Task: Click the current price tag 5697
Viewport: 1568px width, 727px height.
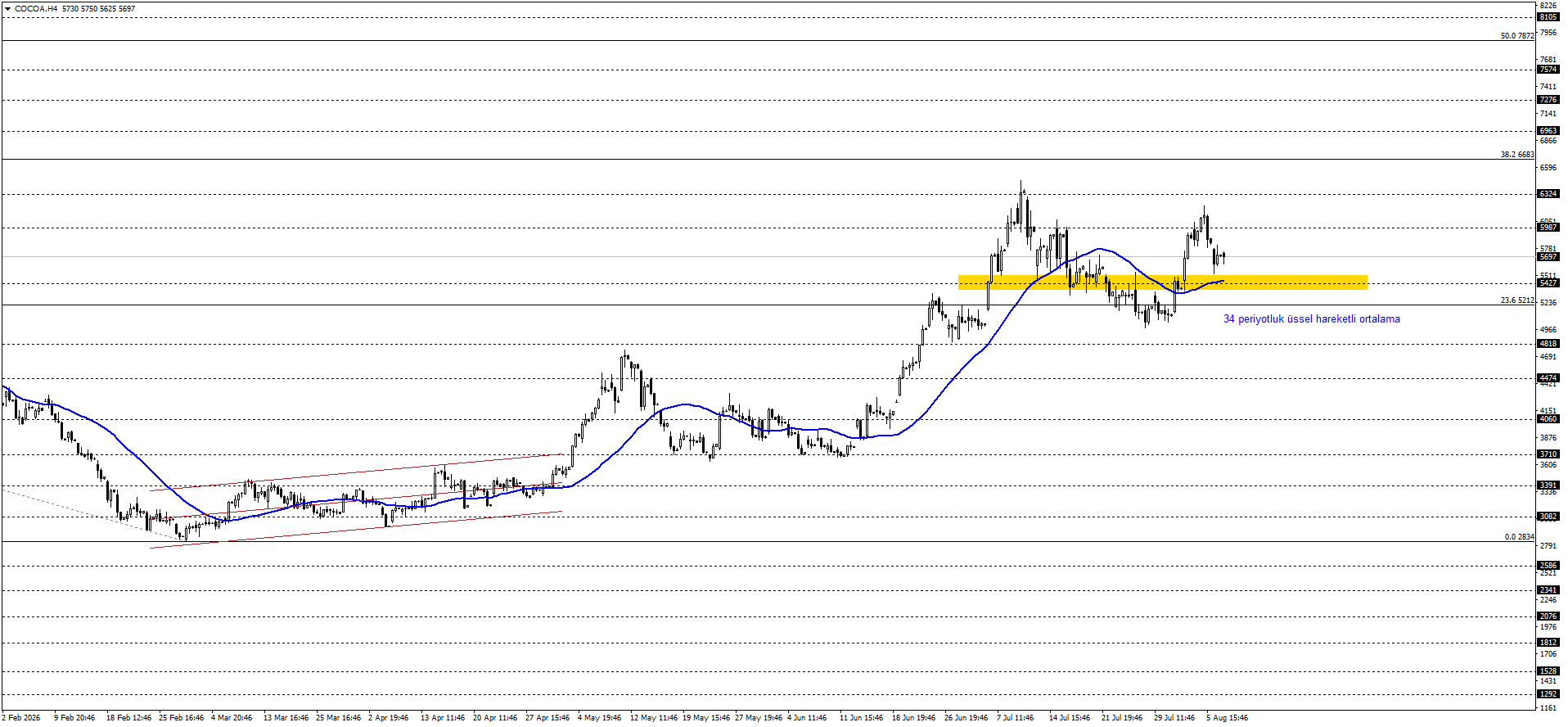Action: coord(1548,257)
